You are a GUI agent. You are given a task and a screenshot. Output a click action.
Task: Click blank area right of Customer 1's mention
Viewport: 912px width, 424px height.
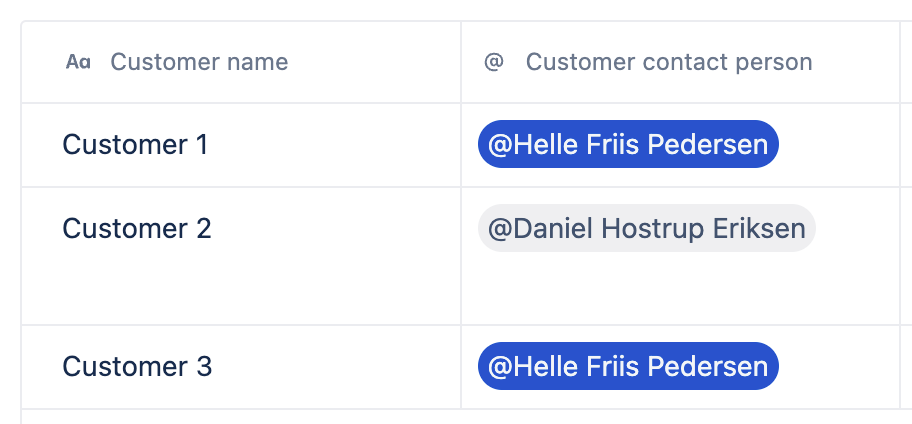click(x=838, y=144)
